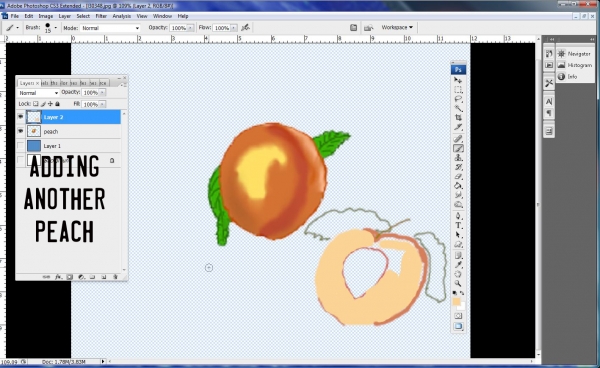Select the Hand tool
The height and width of the screenshot is (368, 600).
(458, 274)
